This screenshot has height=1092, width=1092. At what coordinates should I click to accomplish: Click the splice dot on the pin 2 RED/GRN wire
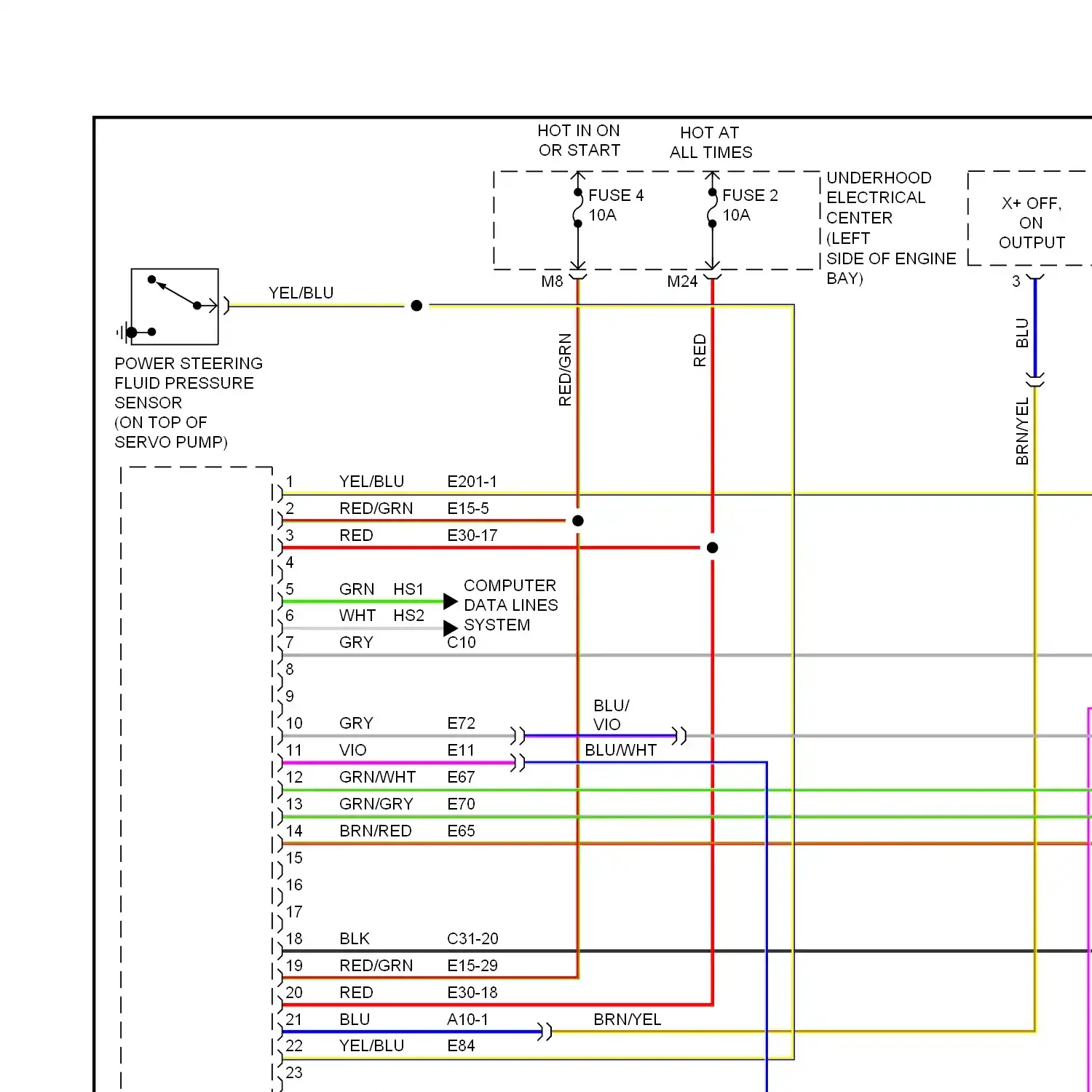[x=578, y=521]
